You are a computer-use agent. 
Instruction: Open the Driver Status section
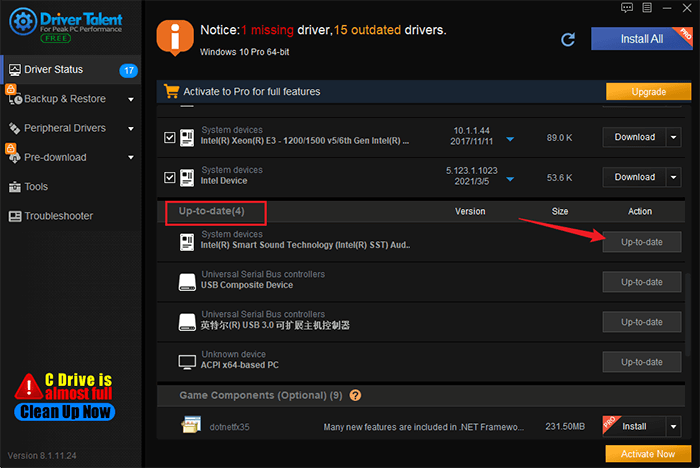coord(71,70)
